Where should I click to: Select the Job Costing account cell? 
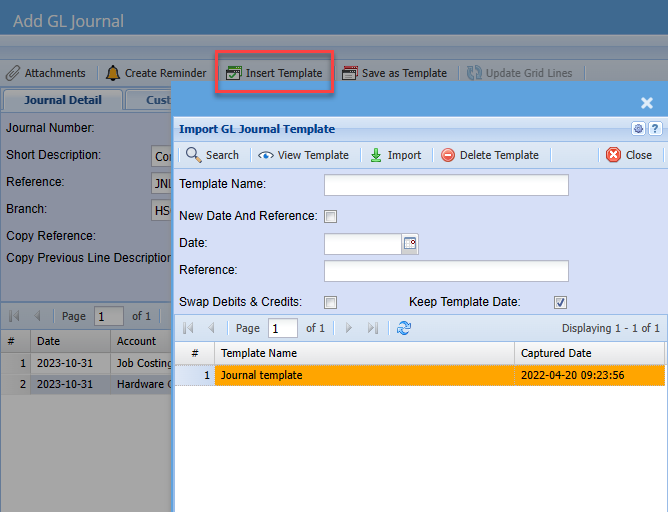tap(141, 363)
